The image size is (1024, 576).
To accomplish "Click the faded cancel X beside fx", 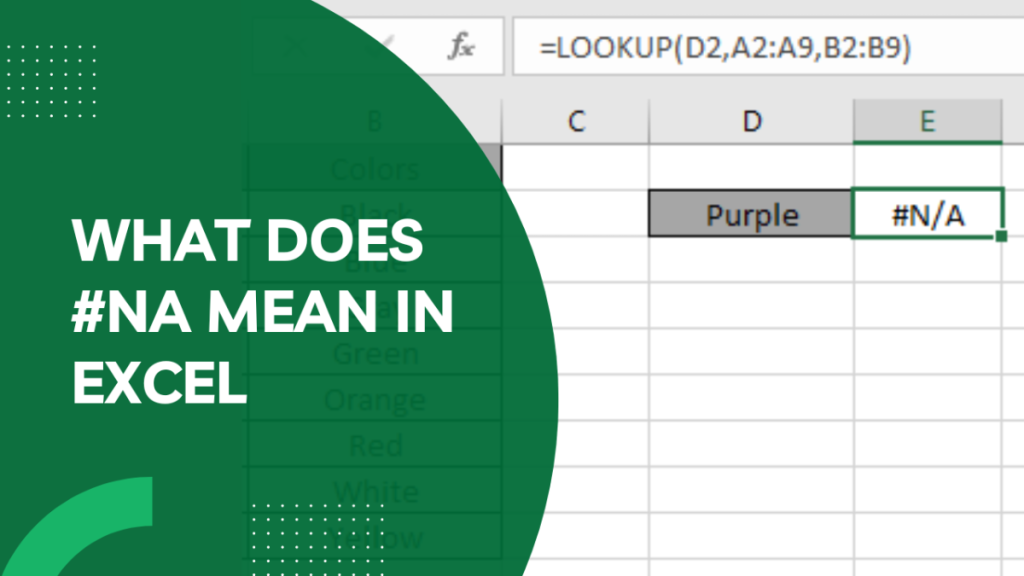I will (295, 48).
